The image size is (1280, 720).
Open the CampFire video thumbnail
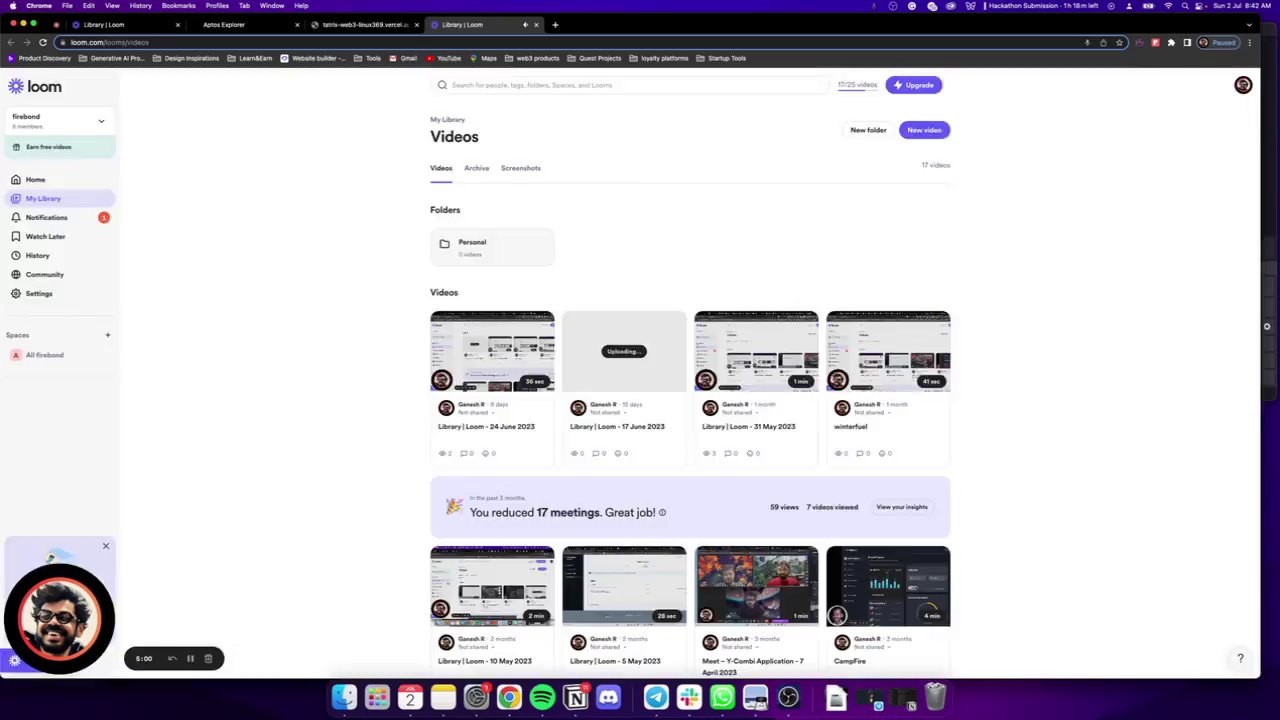888,586
